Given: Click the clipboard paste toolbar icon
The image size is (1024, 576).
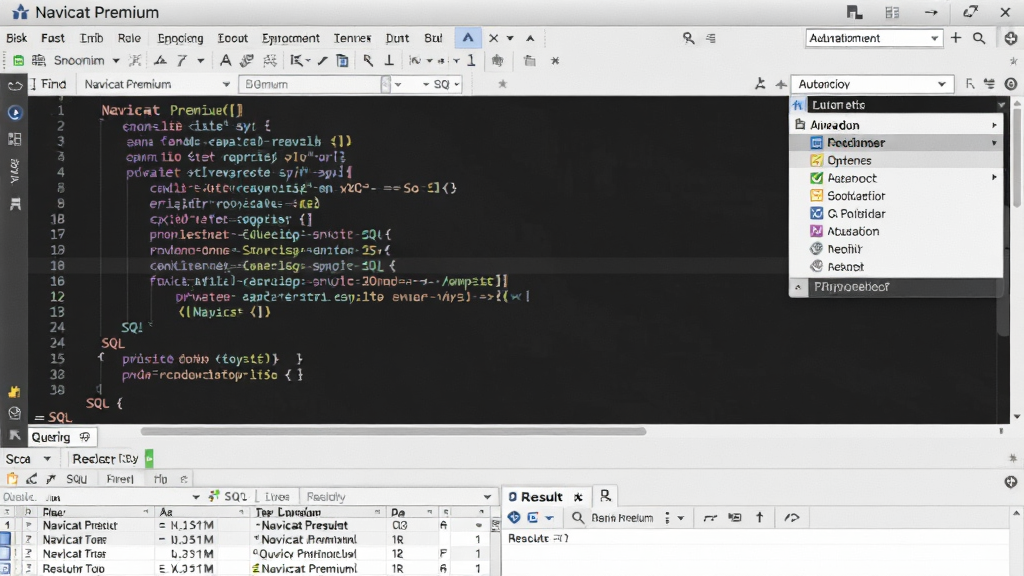Looking at the screenshot, I should click(342, 61).
